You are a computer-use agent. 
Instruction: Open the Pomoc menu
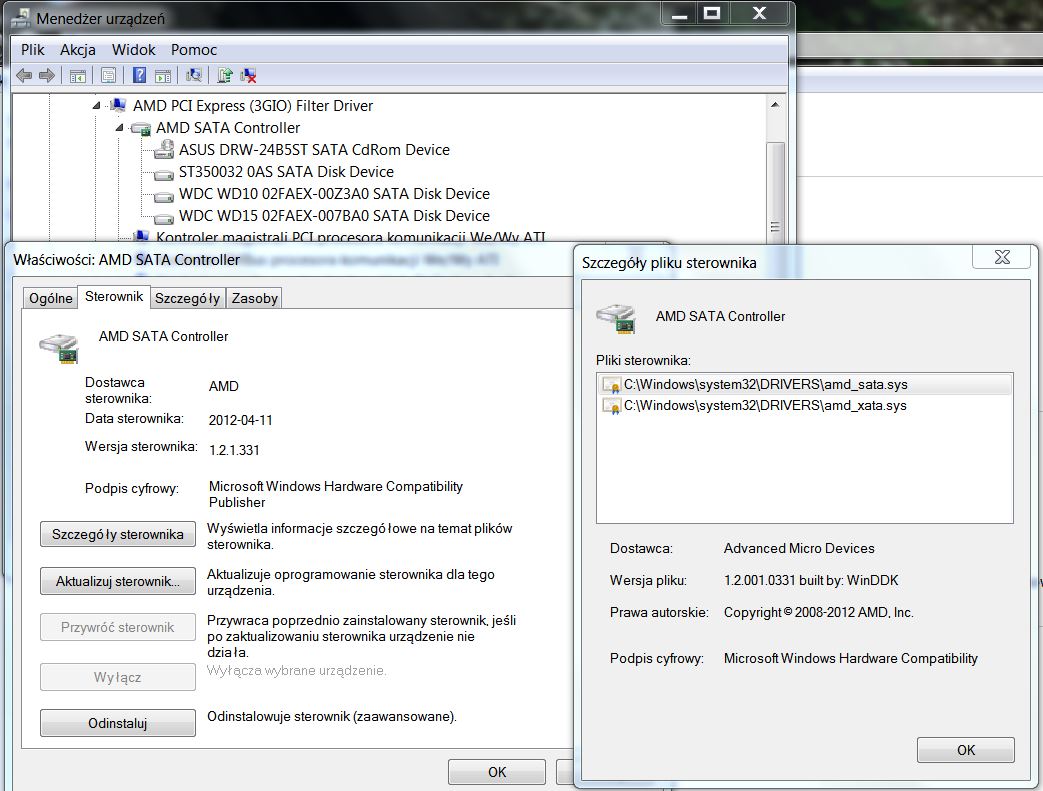coord(194,50)
